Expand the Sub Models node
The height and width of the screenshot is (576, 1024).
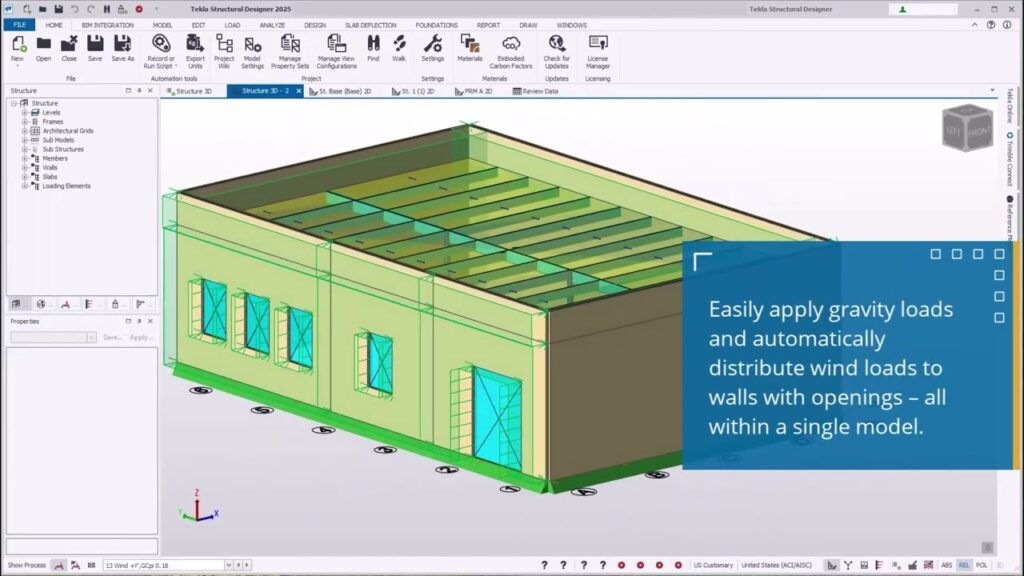pos(25,140)
